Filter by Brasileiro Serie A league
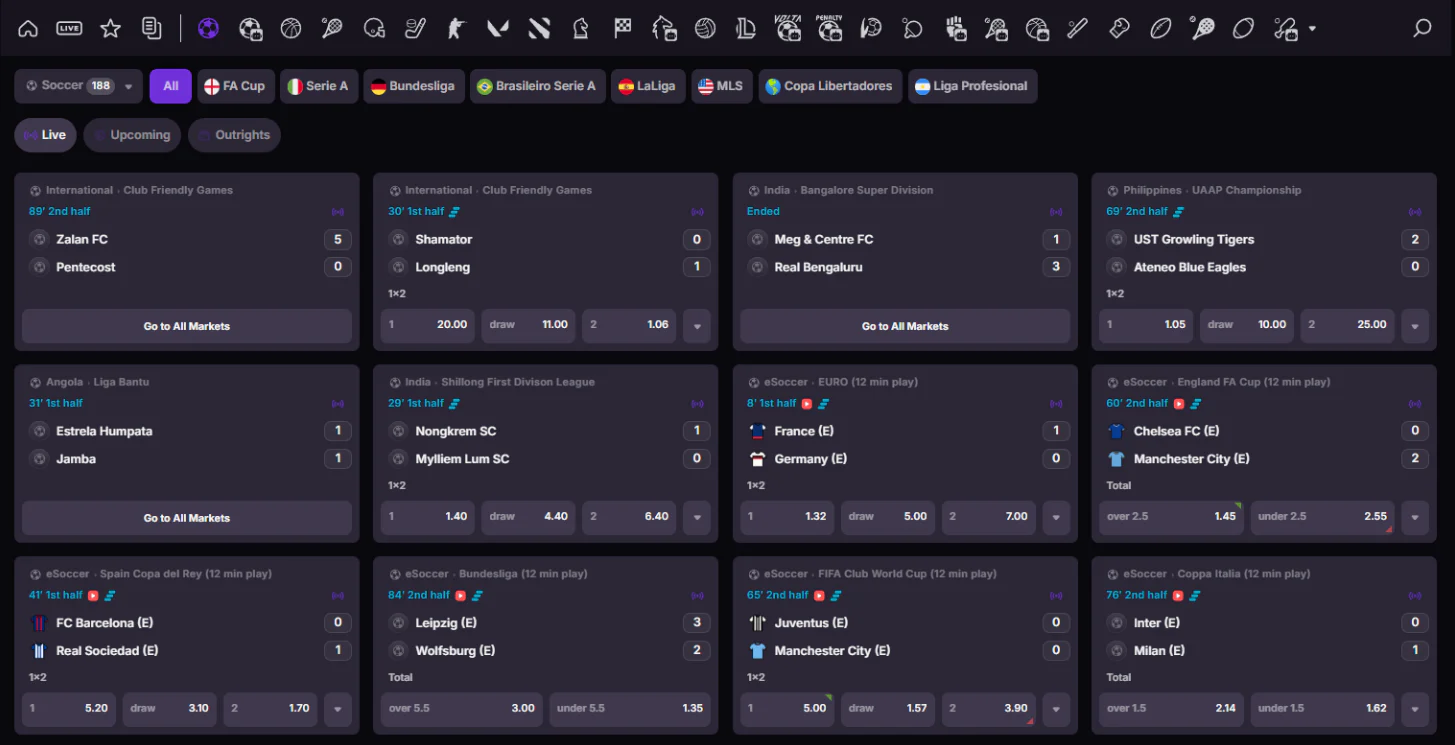This screenshot has height=745, width=1455. [537, 86]
